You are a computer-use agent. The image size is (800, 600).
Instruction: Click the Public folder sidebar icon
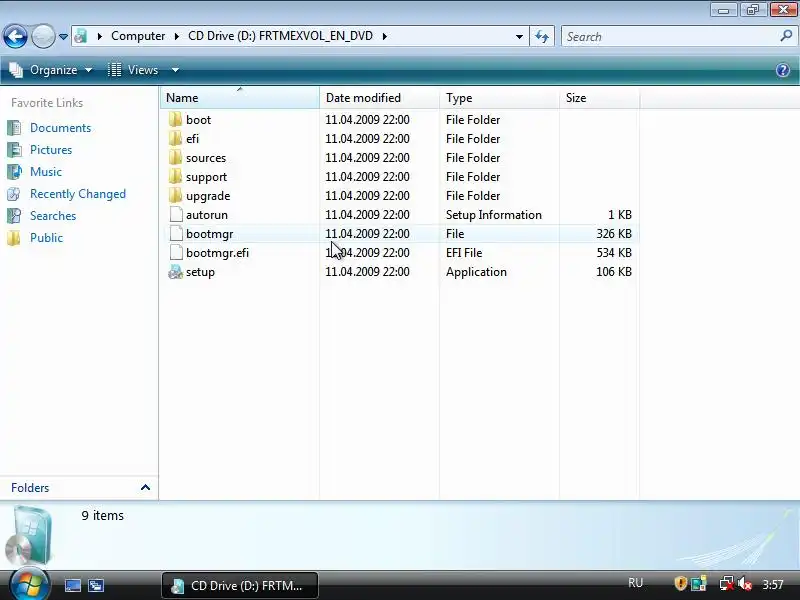point(14,238)
